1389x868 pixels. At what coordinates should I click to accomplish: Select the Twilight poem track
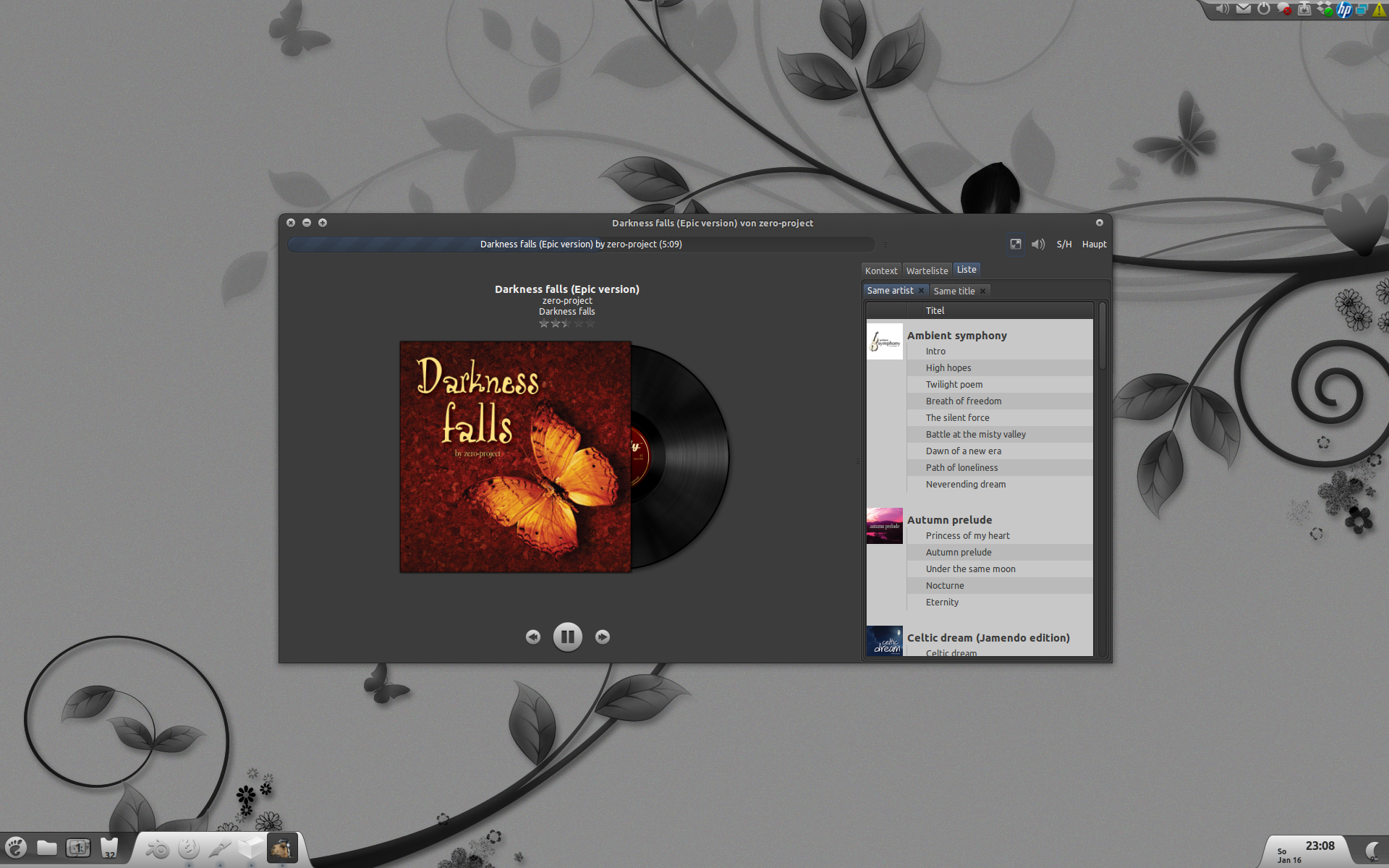tap(1000, 385)
